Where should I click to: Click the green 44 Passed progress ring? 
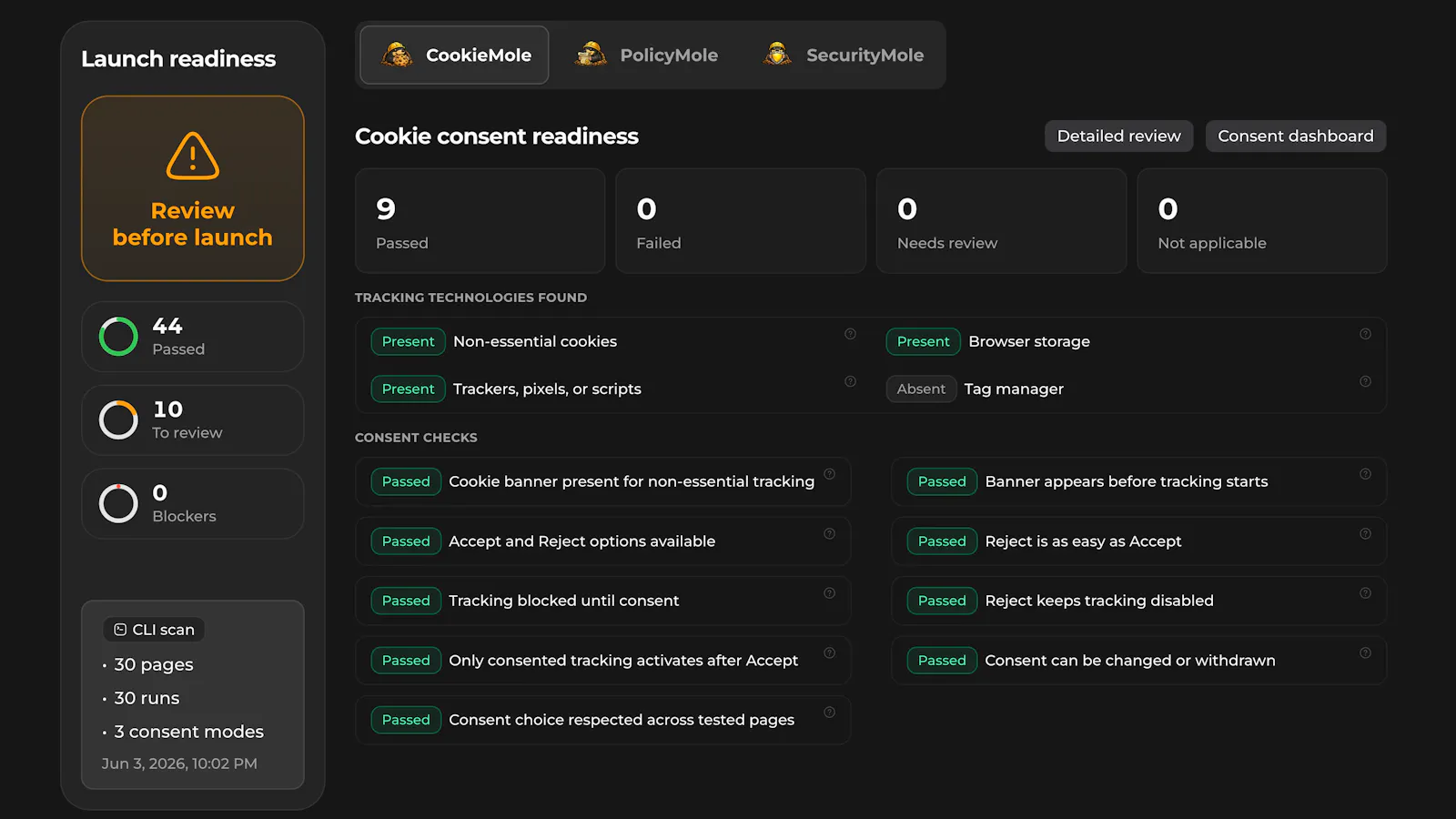(x=118, y=337)
